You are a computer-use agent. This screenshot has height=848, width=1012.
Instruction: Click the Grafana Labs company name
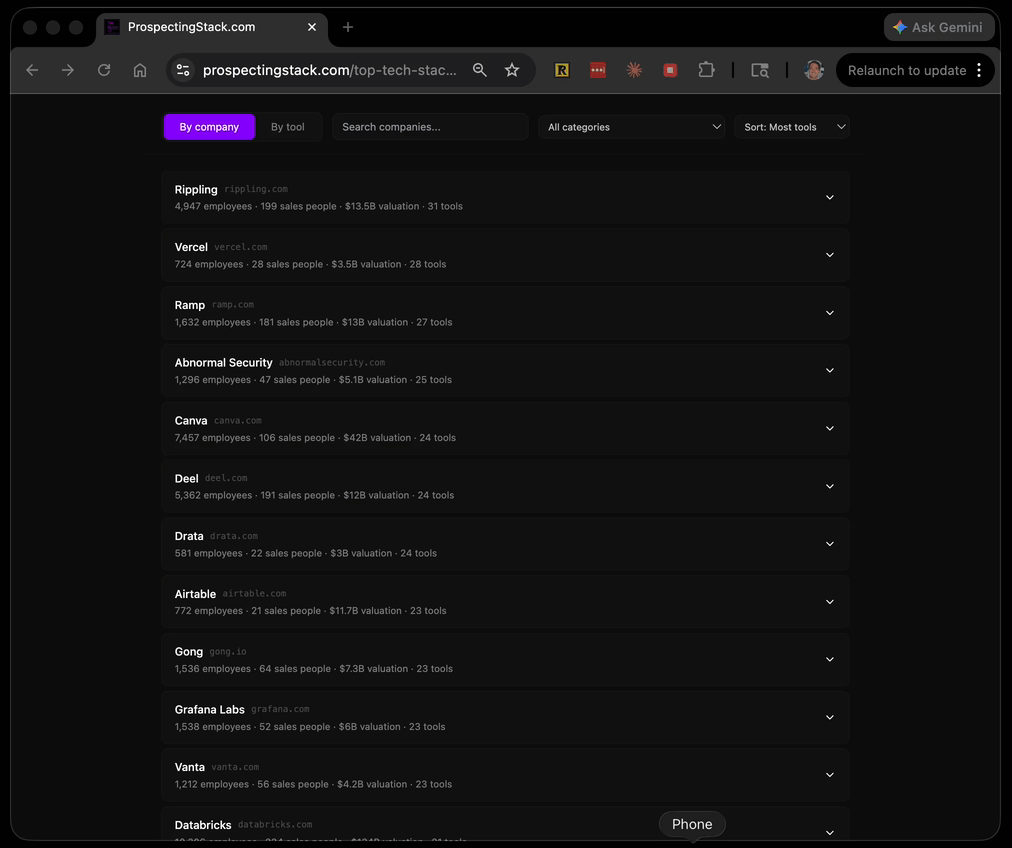tap(210, 710)
